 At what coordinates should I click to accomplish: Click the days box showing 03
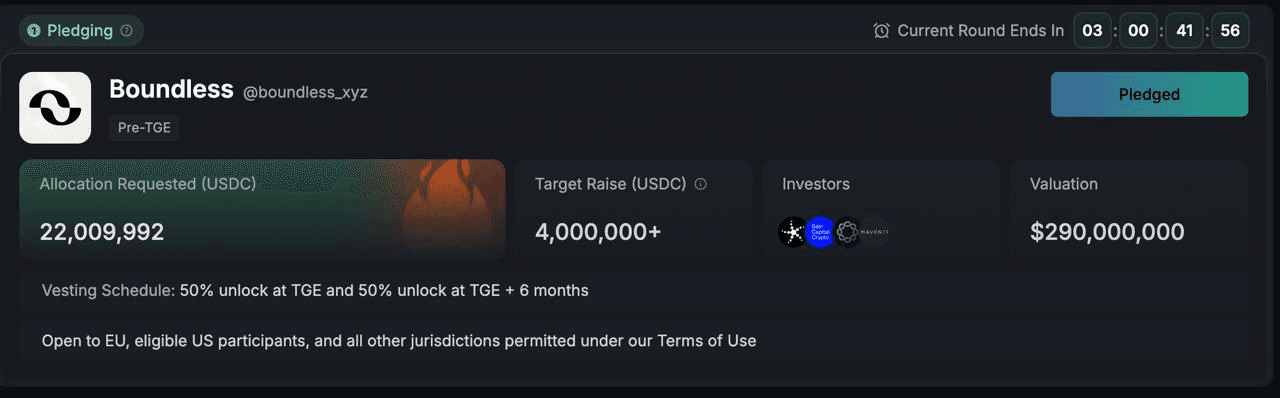point(1093,31)
